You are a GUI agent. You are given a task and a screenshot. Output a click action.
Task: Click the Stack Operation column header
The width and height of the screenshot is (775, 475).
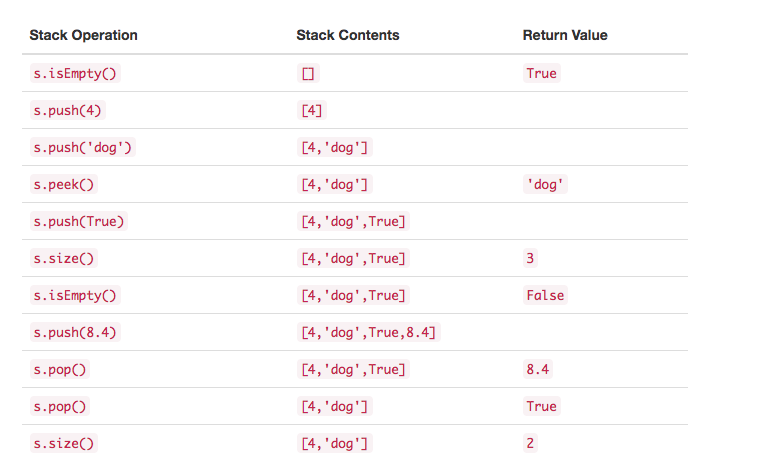[83, 35]
